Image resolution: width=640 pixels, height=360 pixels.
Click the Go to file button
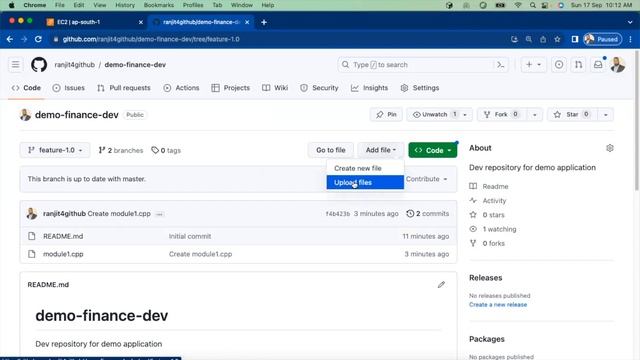point(331,150)
